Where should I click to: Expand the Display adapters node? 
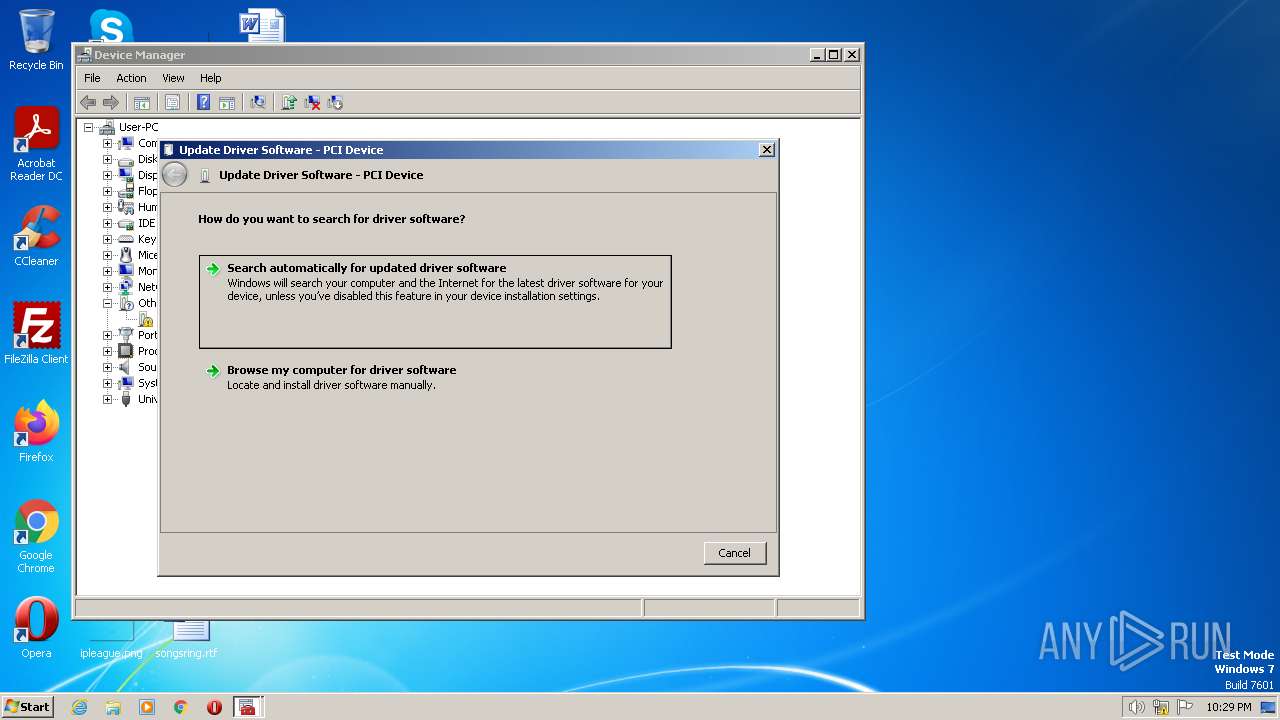pos(107,175)
